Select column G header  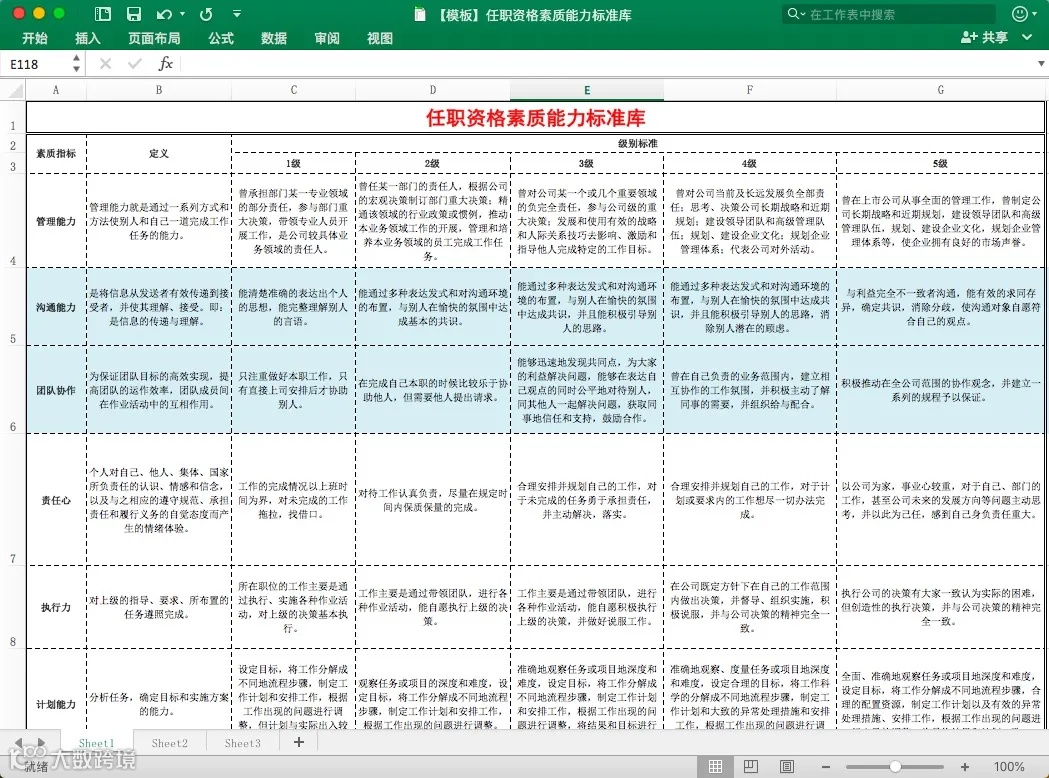(941, 90)
